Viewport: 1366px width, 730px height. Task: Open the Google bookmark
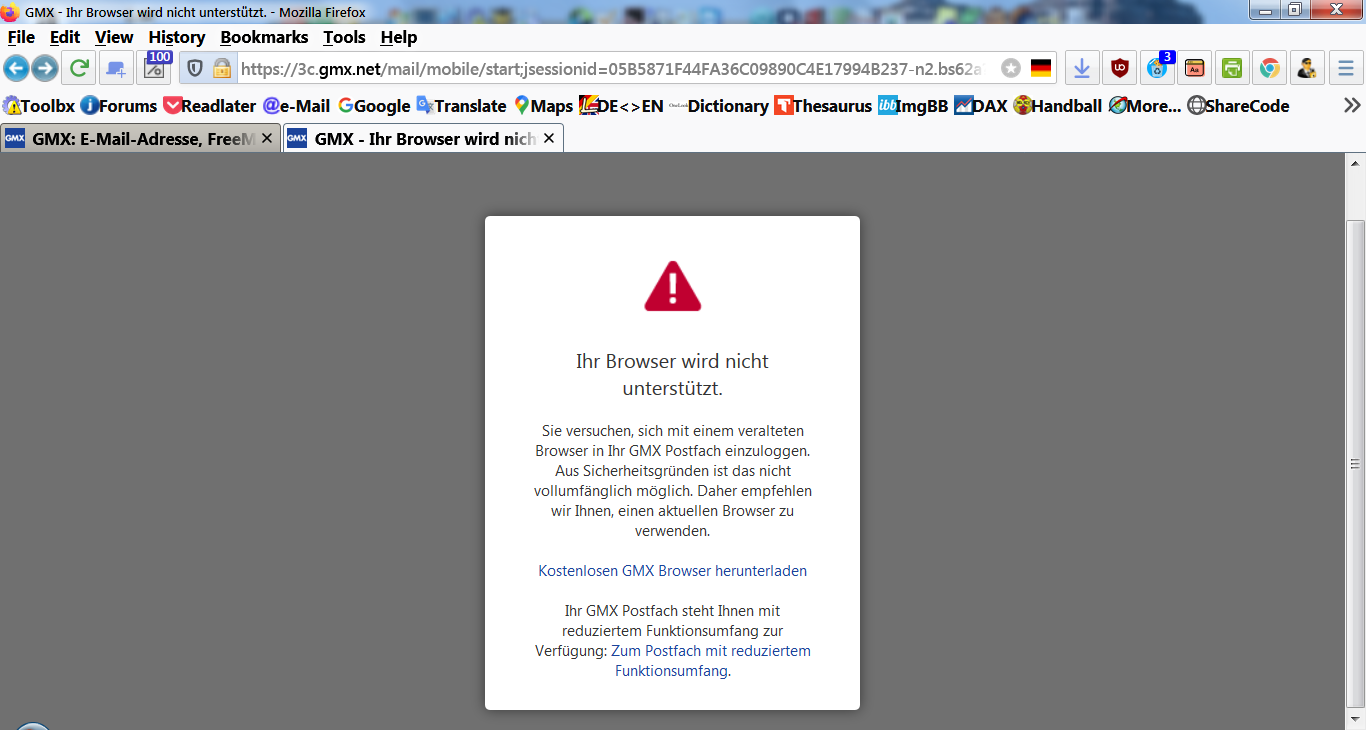tap(374, 106)
